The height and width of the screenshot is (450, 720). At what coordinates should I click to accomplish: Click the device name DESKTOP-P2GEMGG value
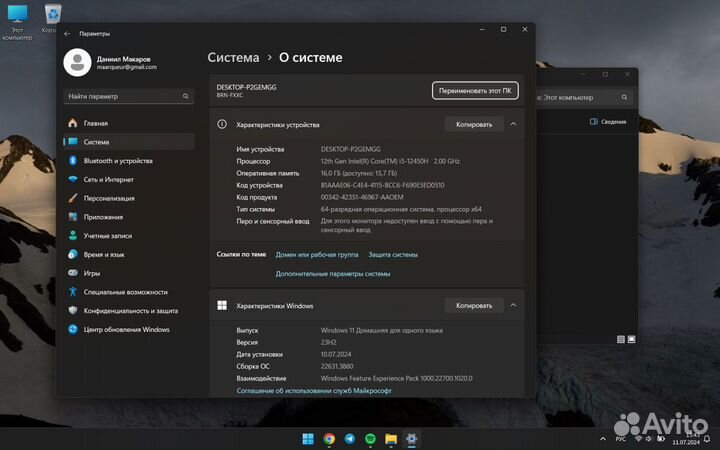pyautogui.click(x=351, y=149)
